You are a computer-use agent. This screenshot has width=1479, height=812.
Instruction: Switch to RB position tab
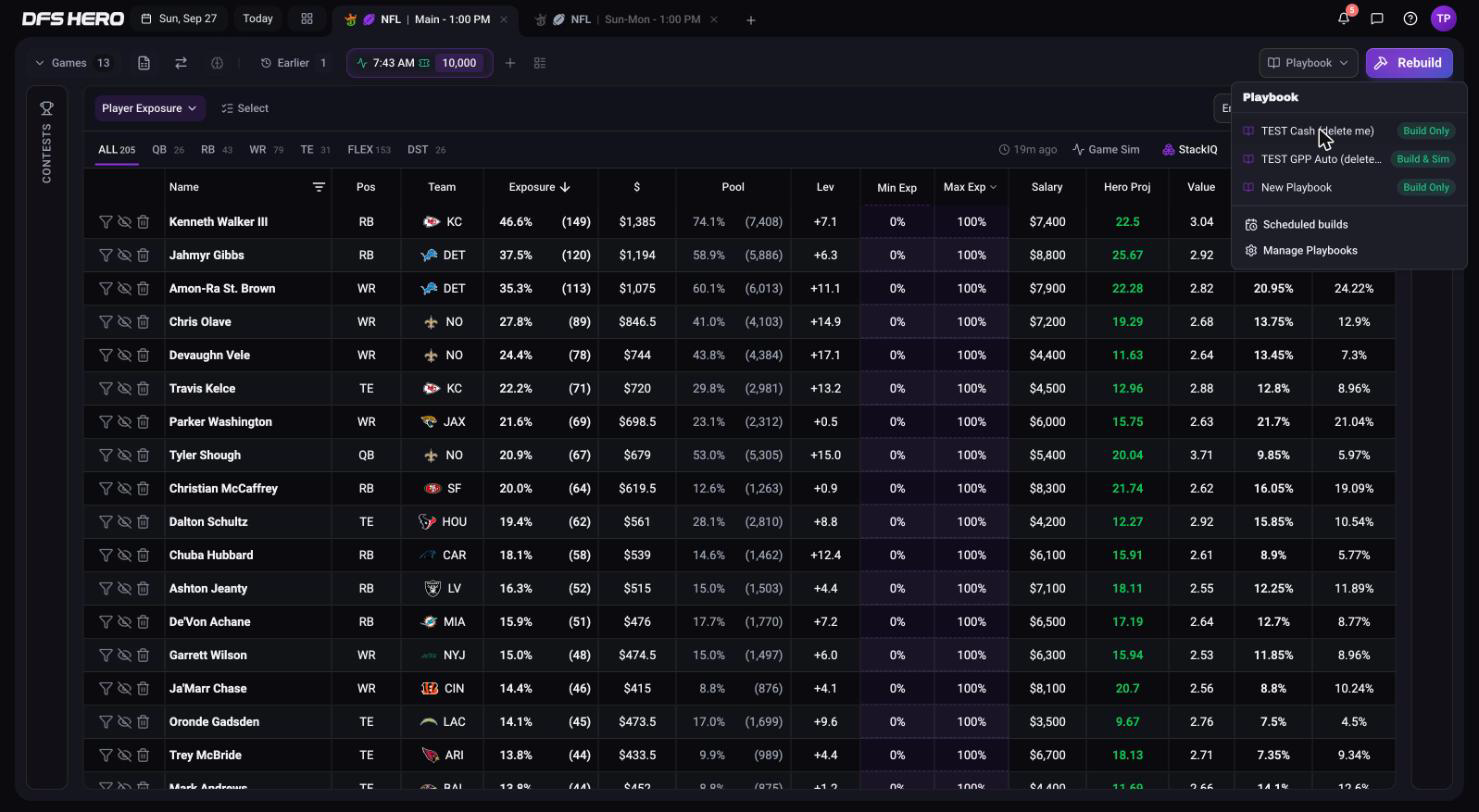coord(216,149)
